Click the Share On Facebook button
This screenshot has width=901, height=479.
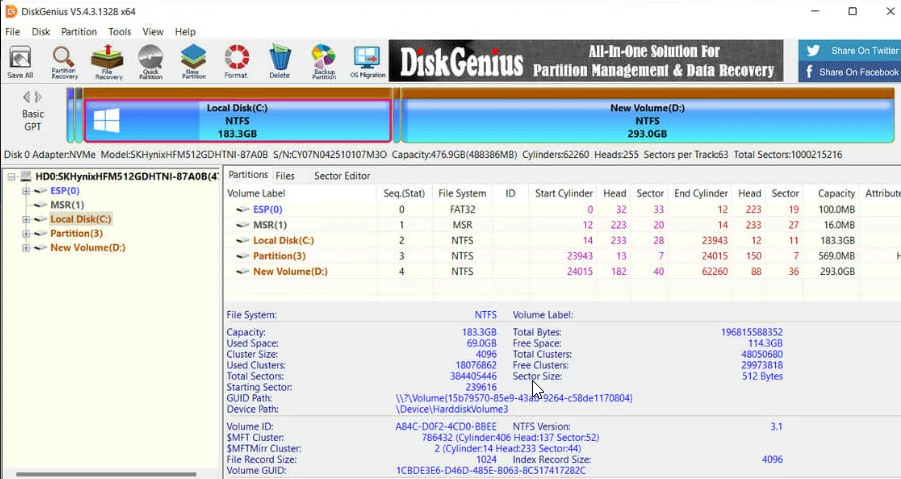click(849, 72)
